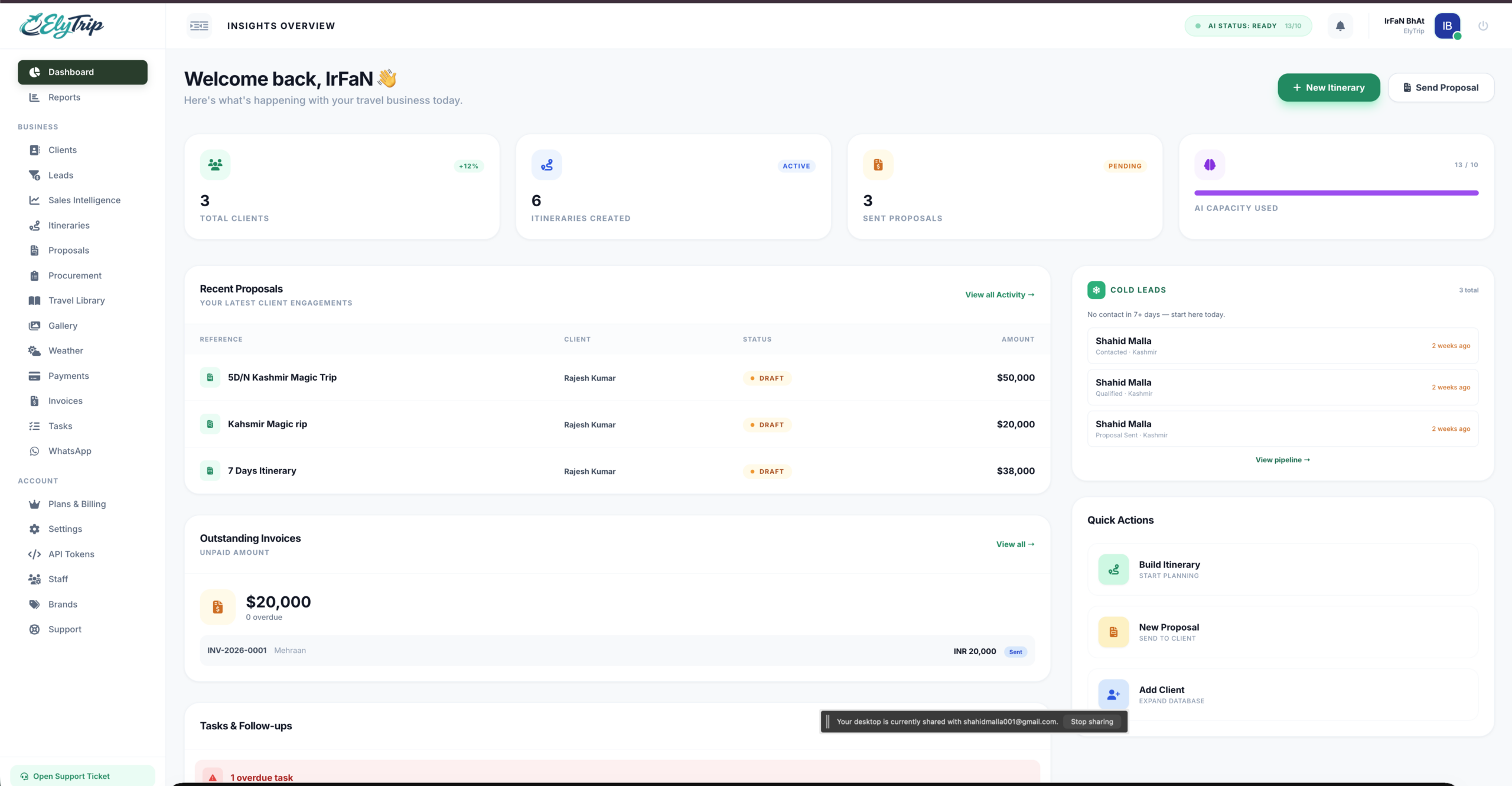The width and height of the screenshot is (1512, 786).
Task: Click the $50,000 amount
Action: coord(1016,378)
